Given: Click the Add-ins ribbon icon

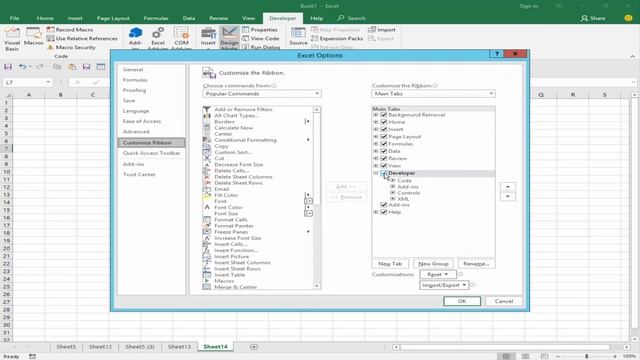Looking at the screenshot, I should 135,38.
